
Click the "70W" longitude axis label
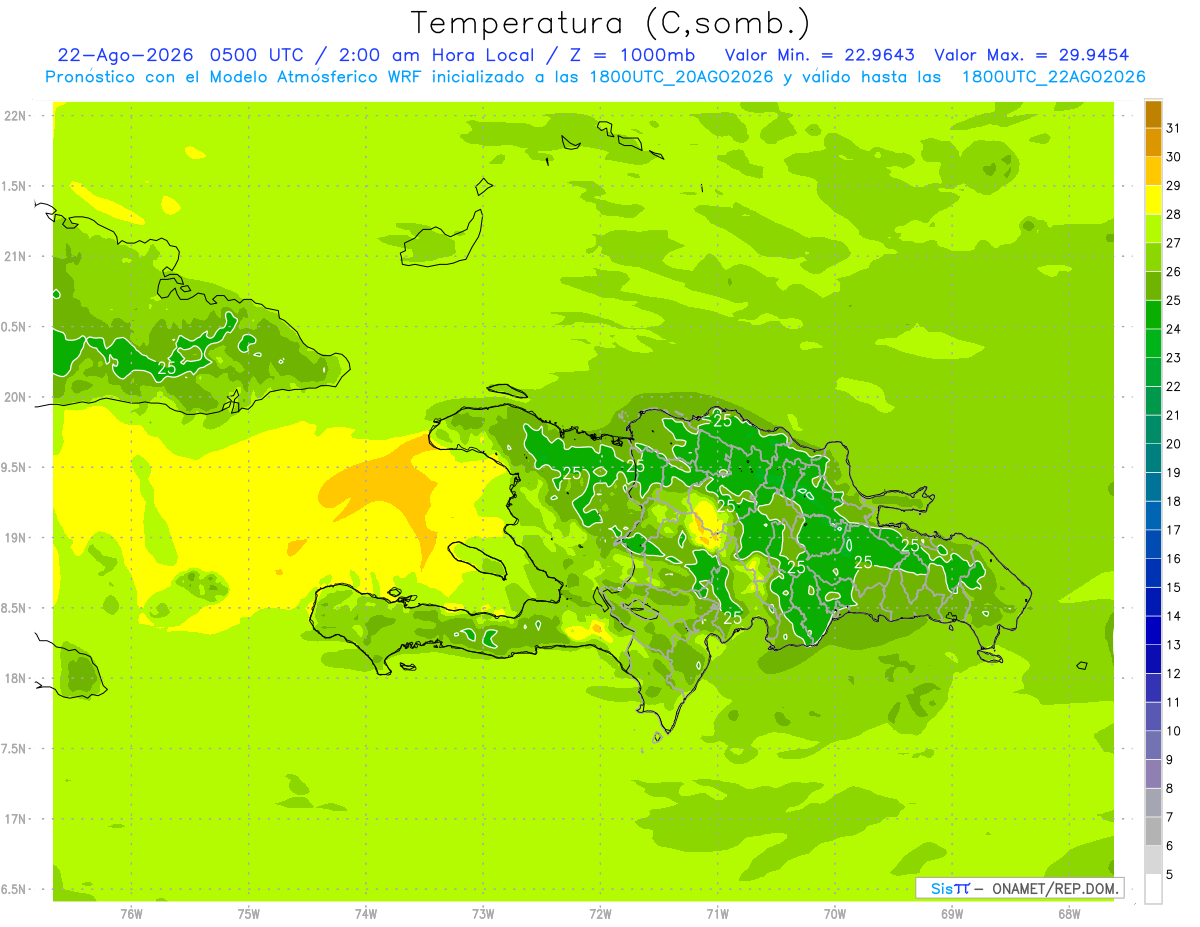tap(835, 913)
